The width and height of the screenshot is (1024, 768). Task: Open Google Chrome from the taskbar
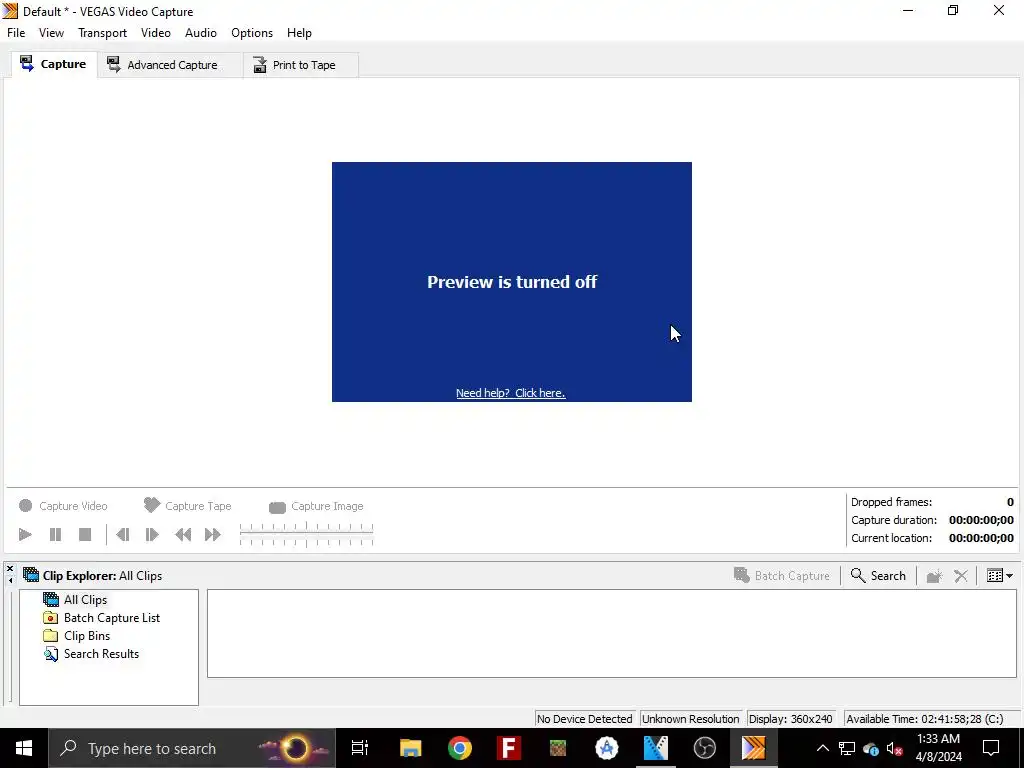click(460, 748)
